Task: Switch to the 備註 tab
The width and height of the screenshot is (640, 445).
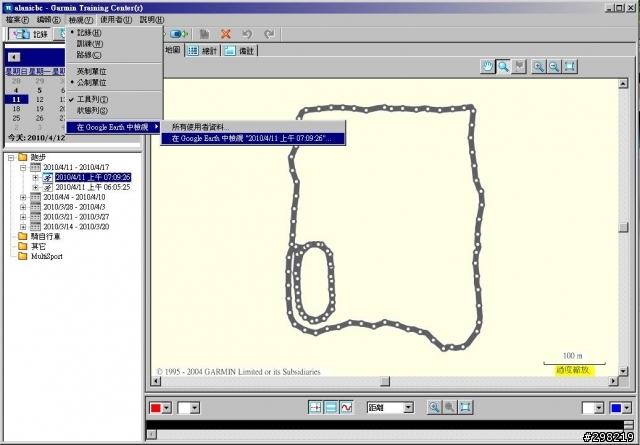Action: [x=240, y=51]
